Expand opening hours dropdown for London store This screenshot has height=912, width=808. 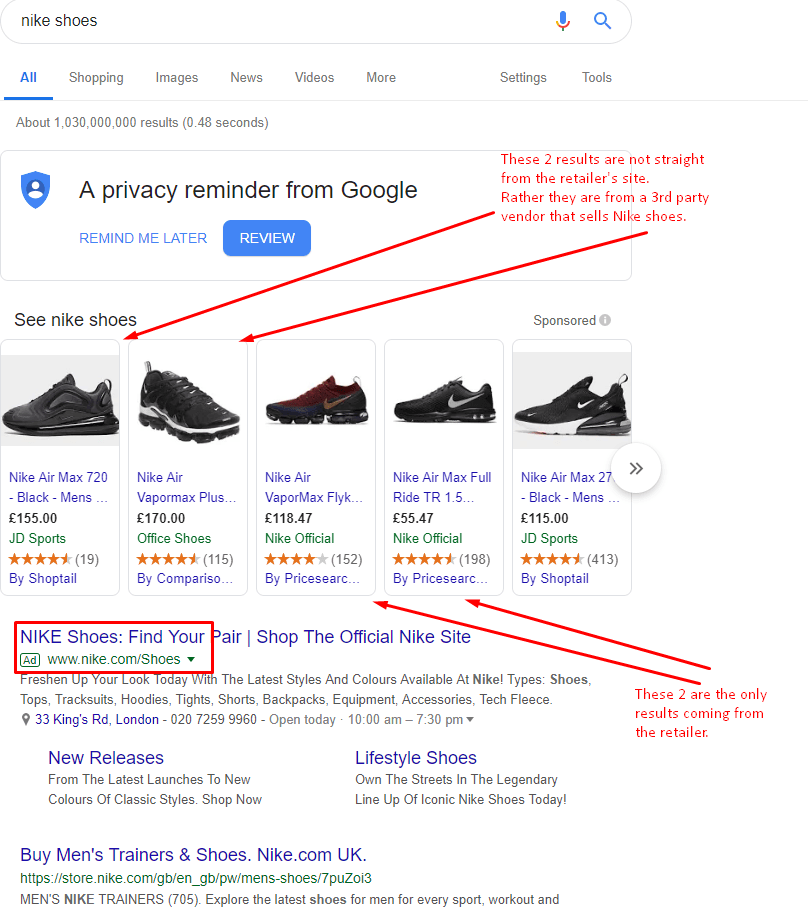[x=470, y=719]
